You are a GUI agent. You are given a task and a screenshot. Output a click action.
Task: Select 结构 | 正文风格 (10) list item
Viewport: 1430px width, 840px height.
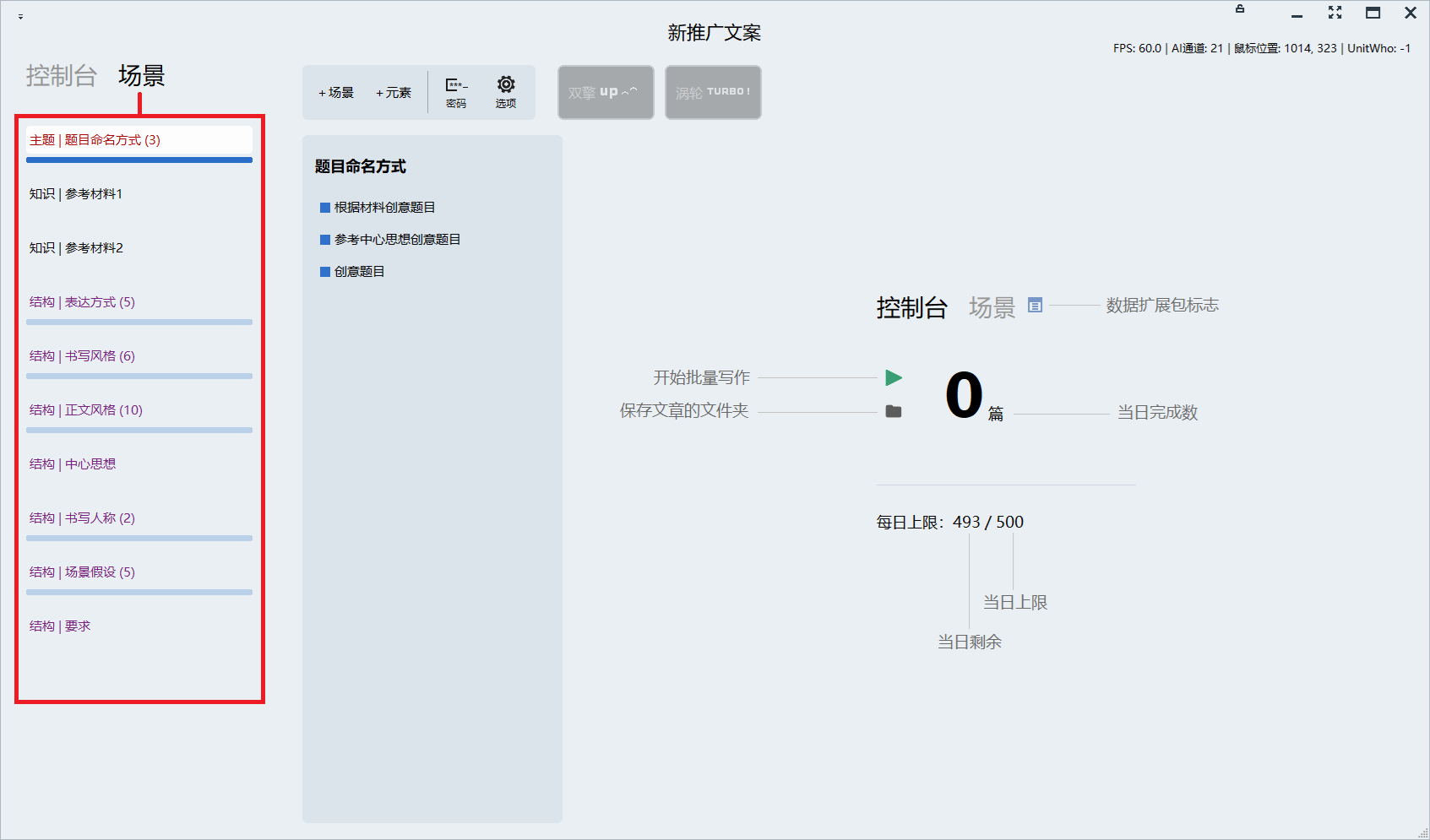coord(86,410)
